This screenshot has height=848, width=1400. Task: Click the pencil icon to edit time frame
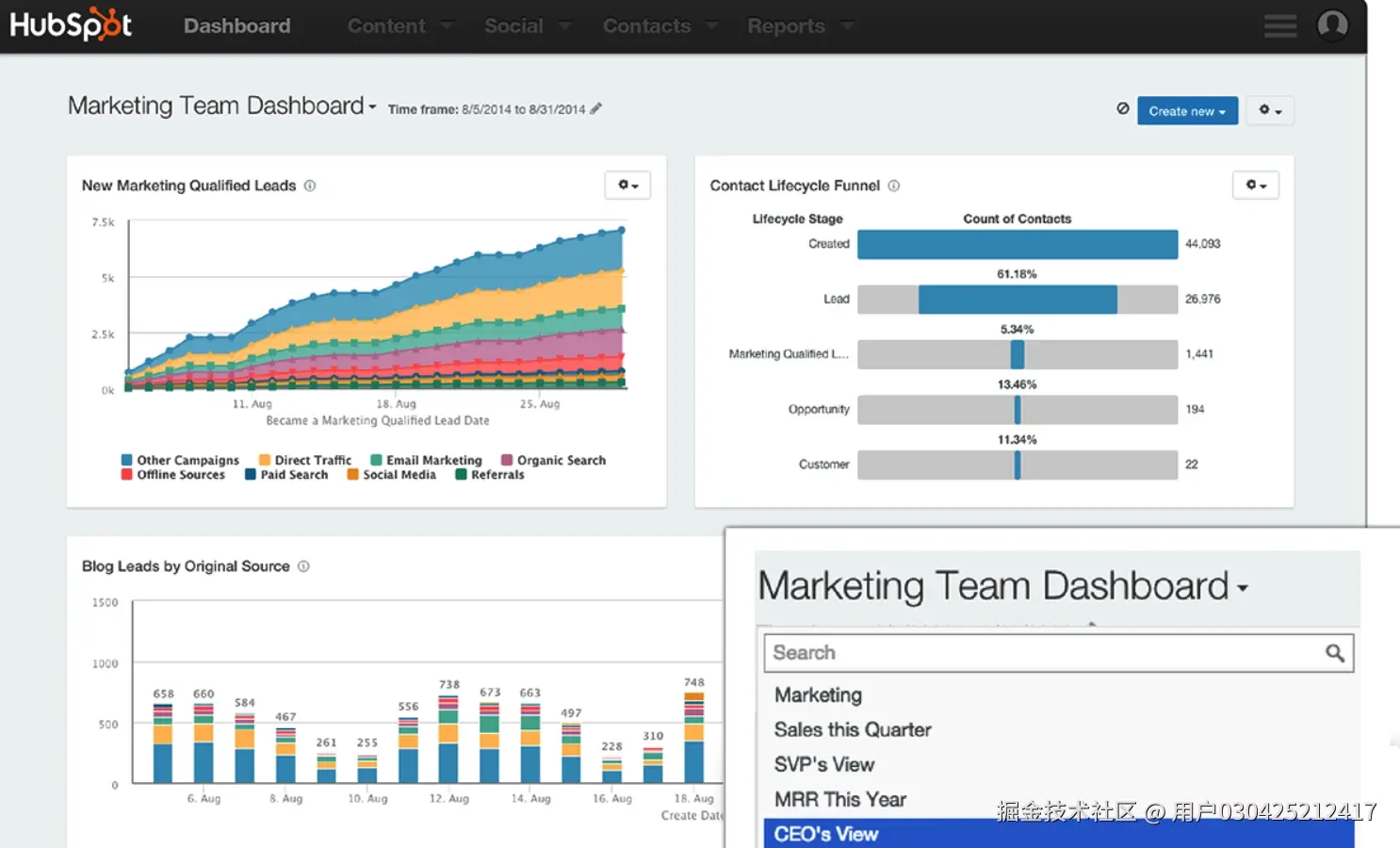596,108
